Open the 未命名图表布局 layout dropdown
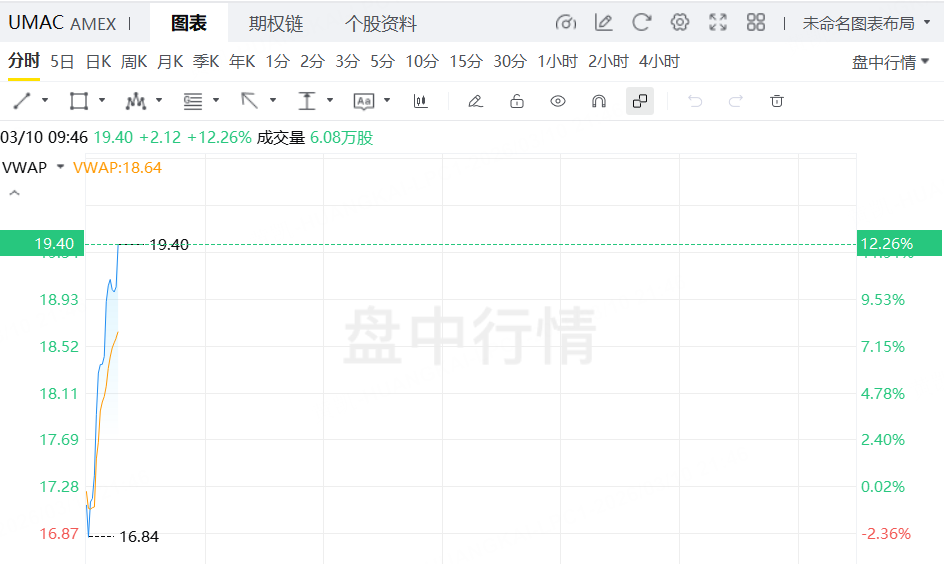Screen dimensions: 944x564 pyautogui.click(x=866, y=23)
